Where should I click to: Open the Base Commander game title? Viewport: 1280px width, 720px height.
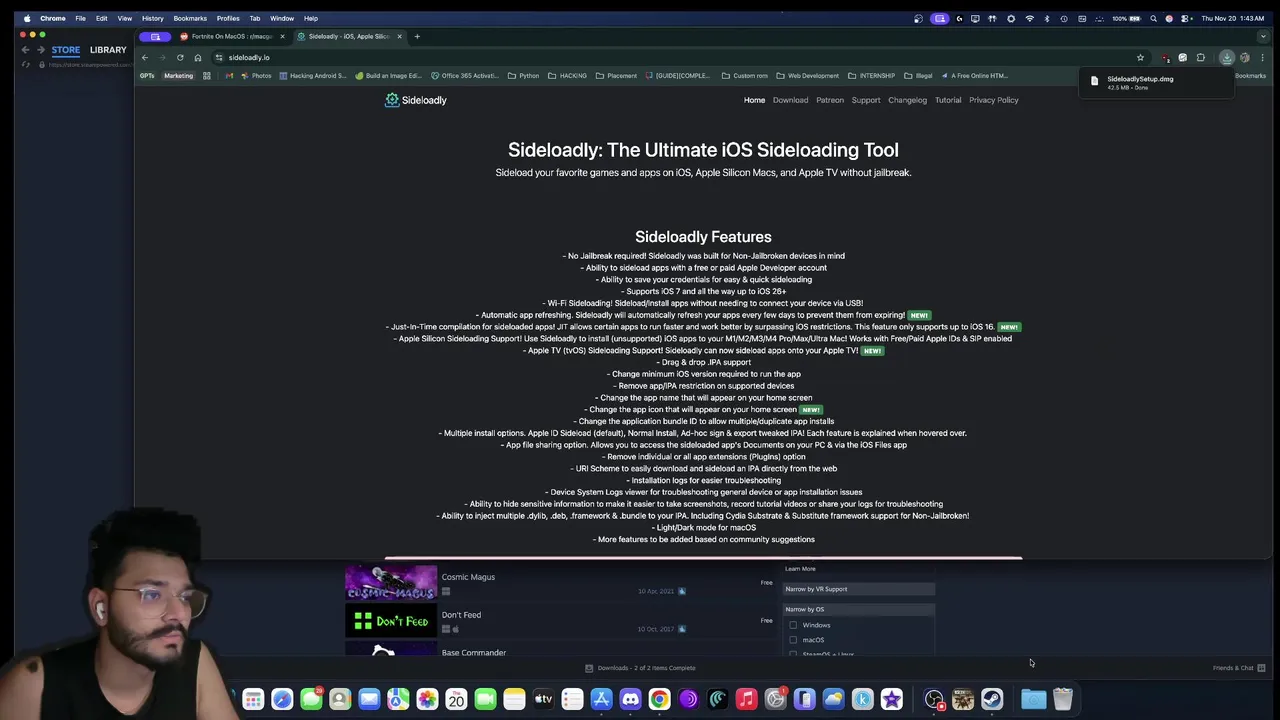point(474,653)
